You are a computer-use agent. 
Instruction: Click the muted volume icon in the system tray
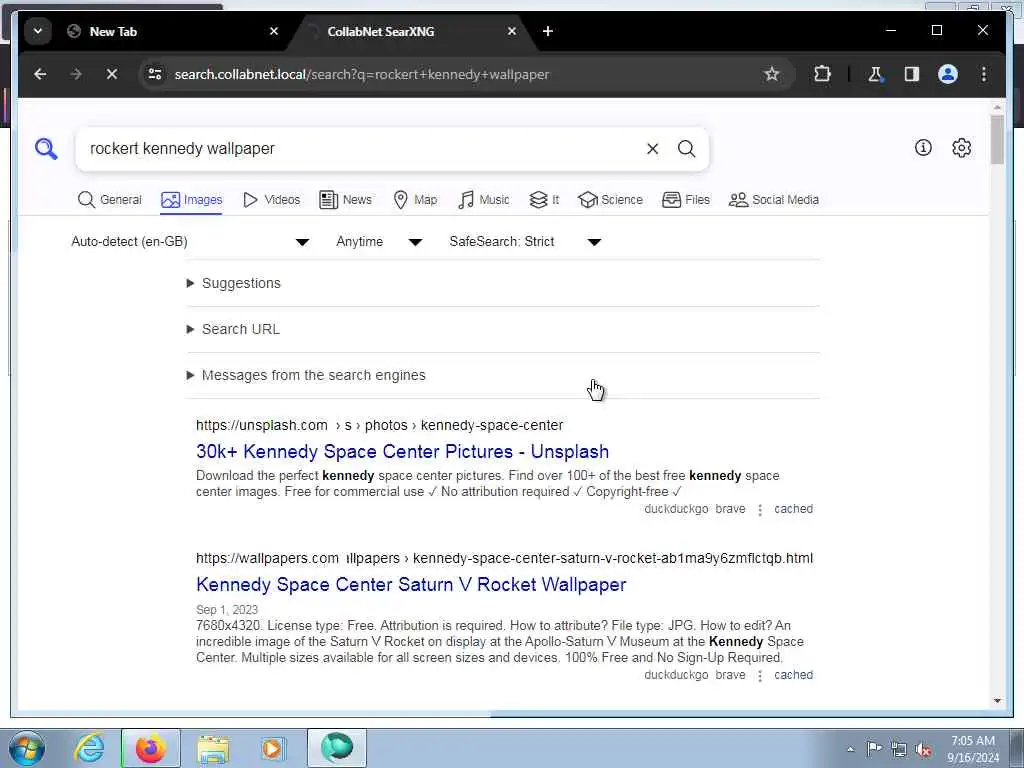coord(923,750)
